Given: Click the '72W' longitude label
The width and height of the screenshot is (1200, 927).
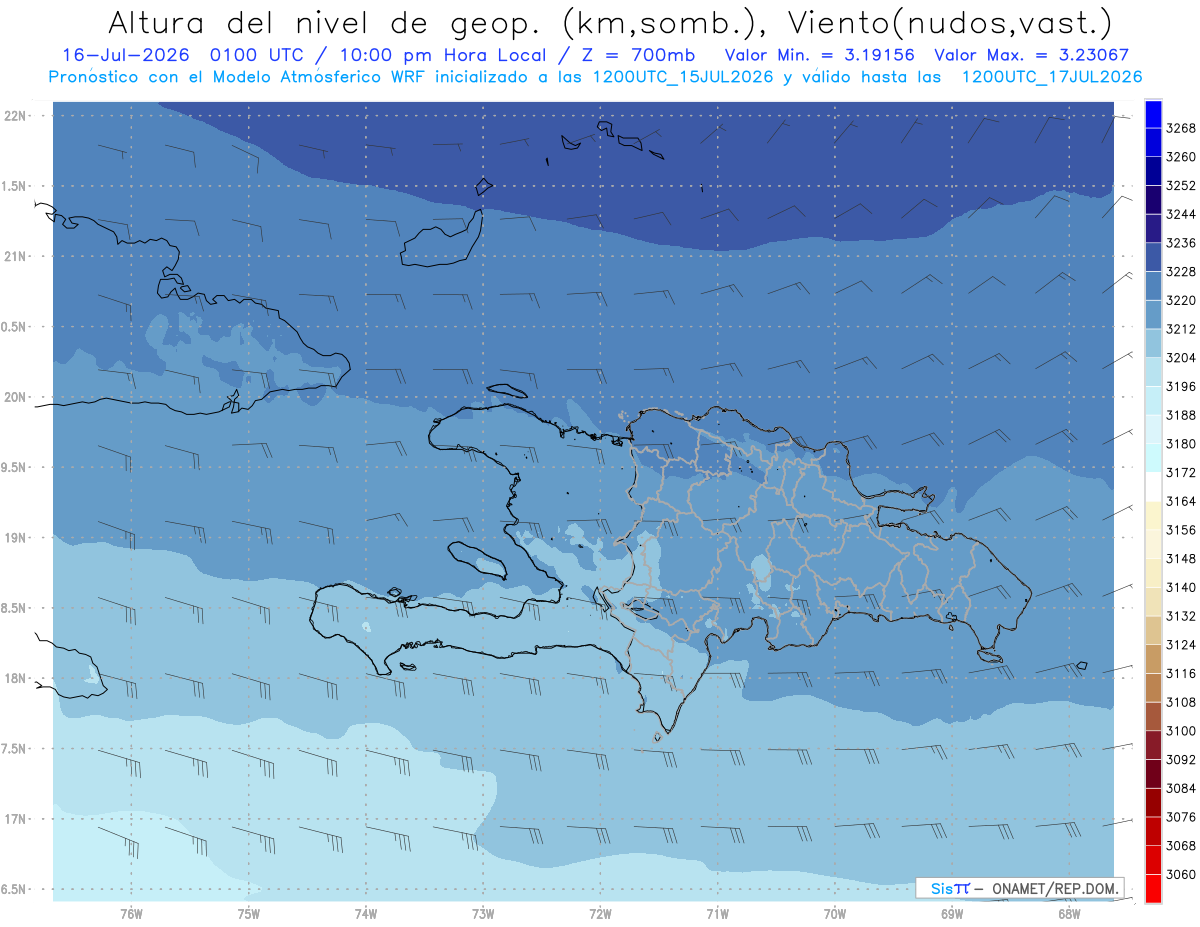Looking at the screenshot, I should coord(600,913).
